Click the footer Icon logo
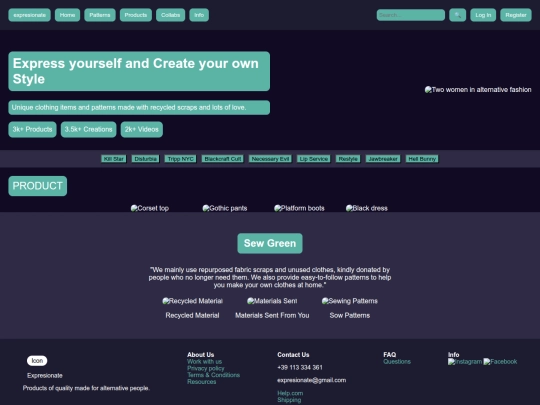540x405 pixels. click(37, 361)
